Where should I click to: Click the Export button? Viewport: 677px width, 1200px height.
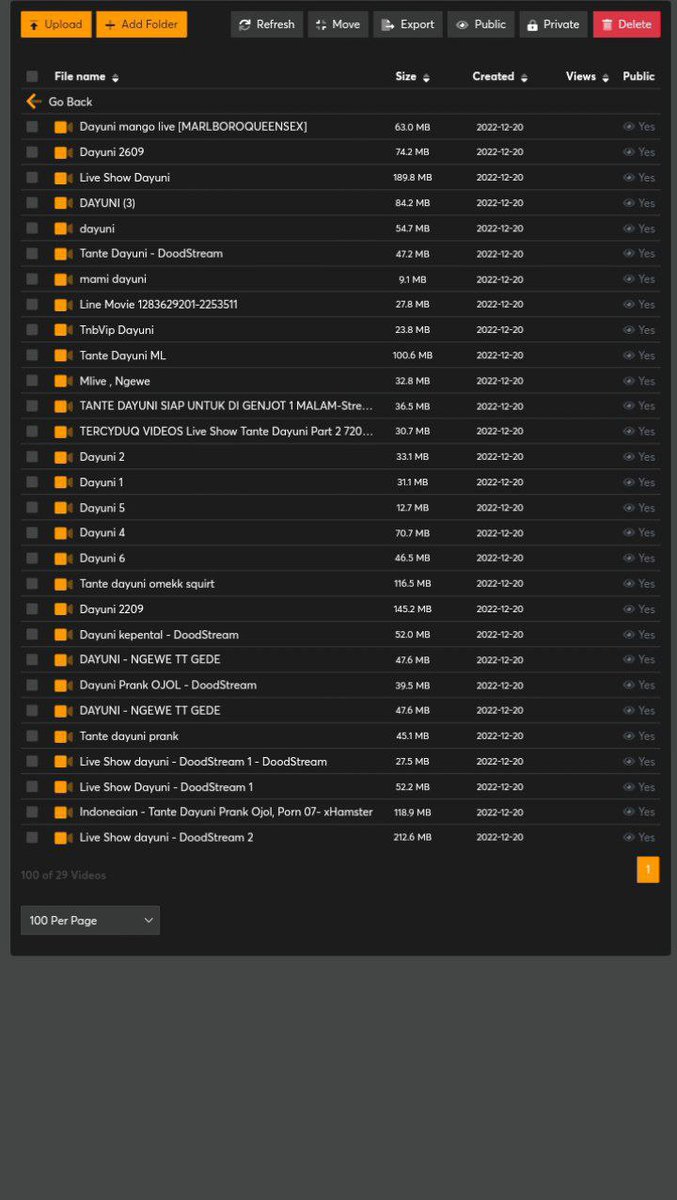[x=408, y=24]
